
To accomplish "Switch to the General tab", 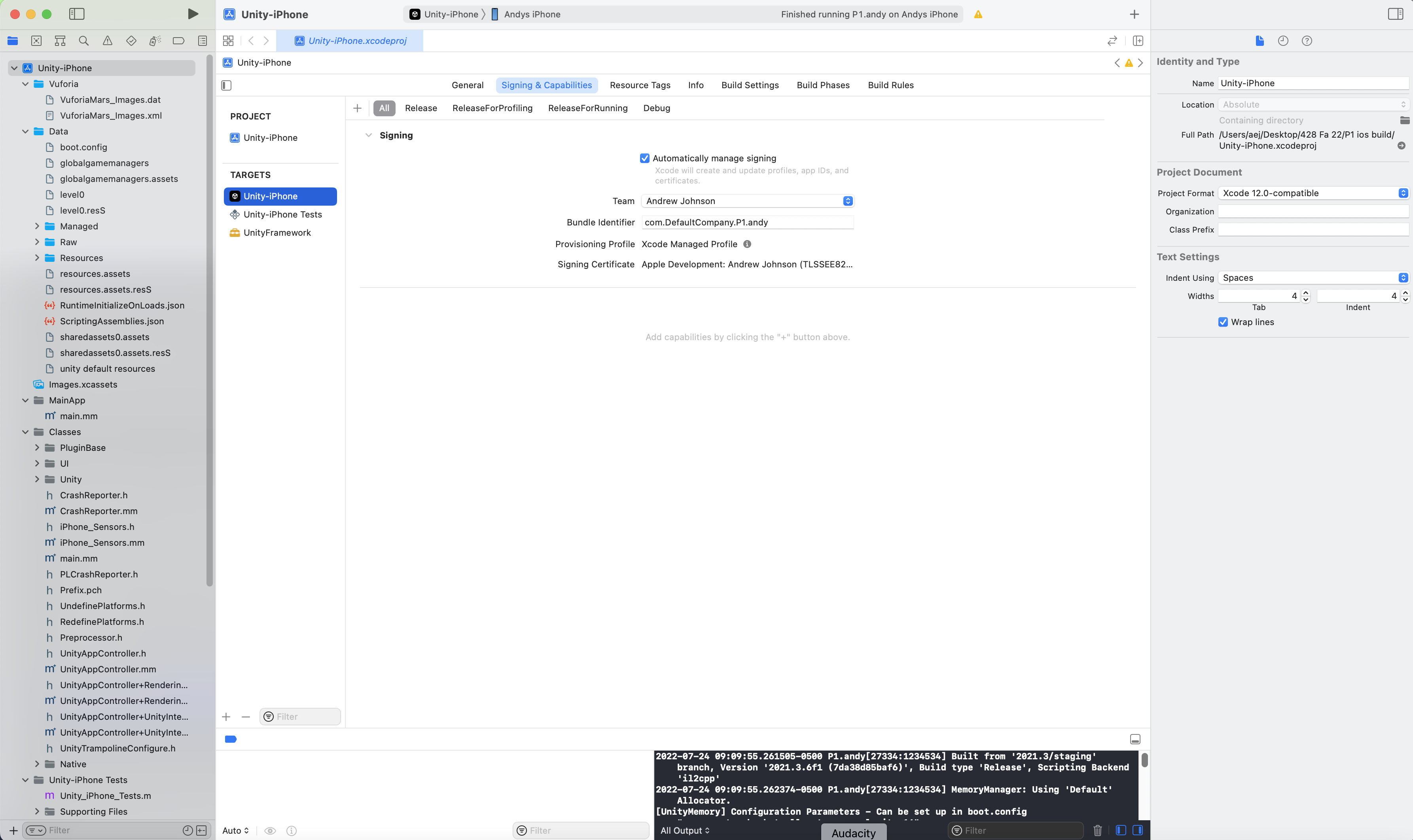I will click(x=468, y=85).
